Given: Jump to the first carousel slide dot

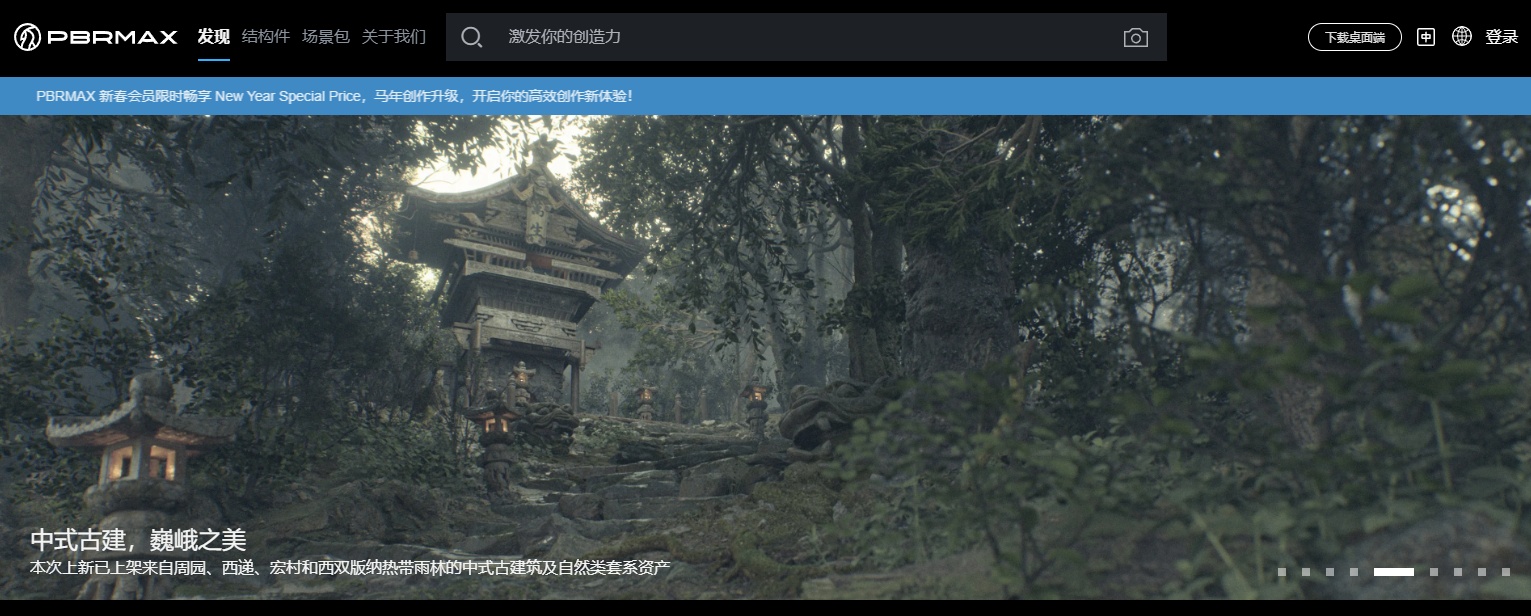Looking at the screenshot, I should 1282,572.
